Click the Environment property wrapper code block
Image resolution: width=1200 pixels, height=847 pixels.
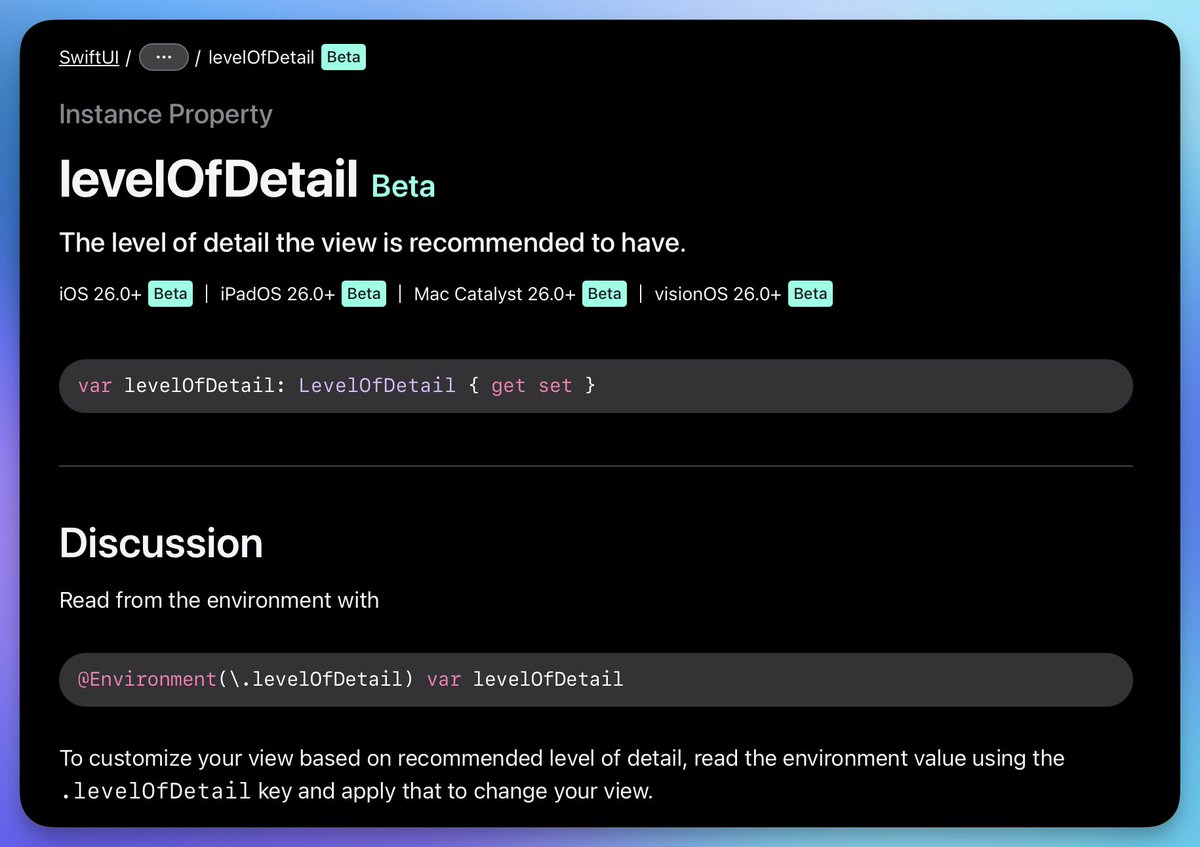click(x=597, y=679)
